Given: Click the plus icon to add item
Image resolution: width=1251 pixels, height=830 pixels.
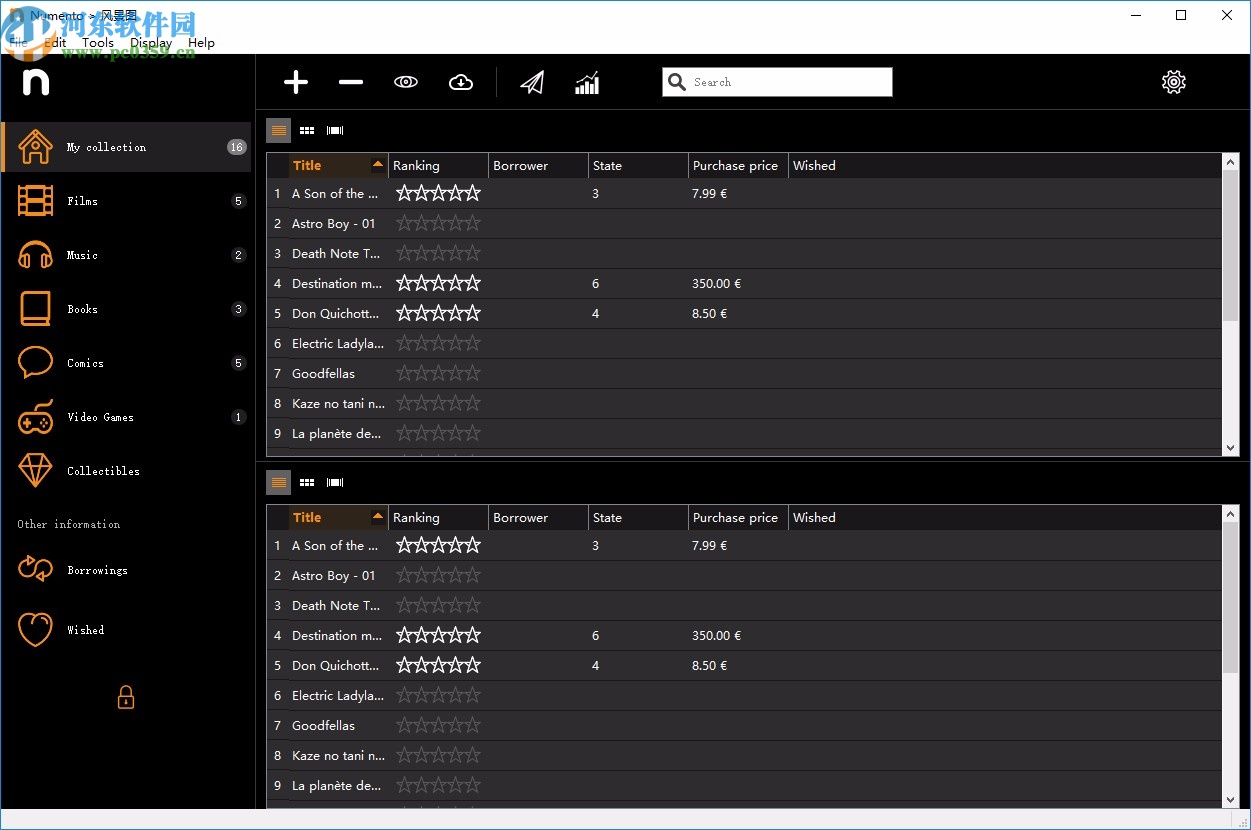Looking at the screenshot, I should (x=296, y=82).
